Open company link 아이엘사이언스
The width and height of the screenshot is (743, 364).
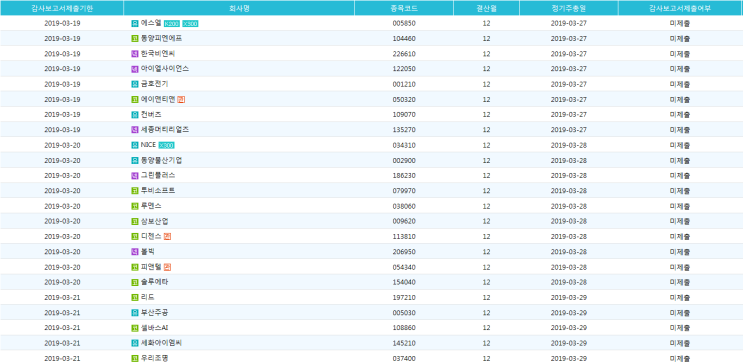coord(165,69)
